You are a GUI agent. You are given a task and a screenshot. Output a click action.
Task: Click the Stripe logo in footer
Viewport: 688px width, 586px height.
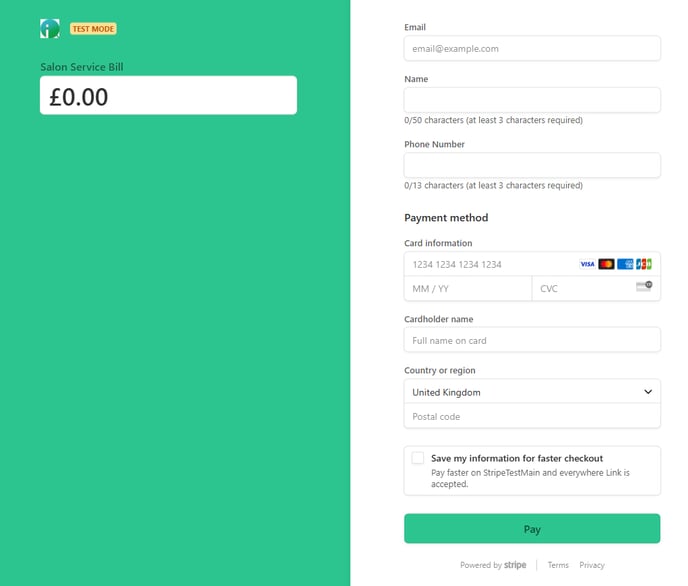coord(515,565)
